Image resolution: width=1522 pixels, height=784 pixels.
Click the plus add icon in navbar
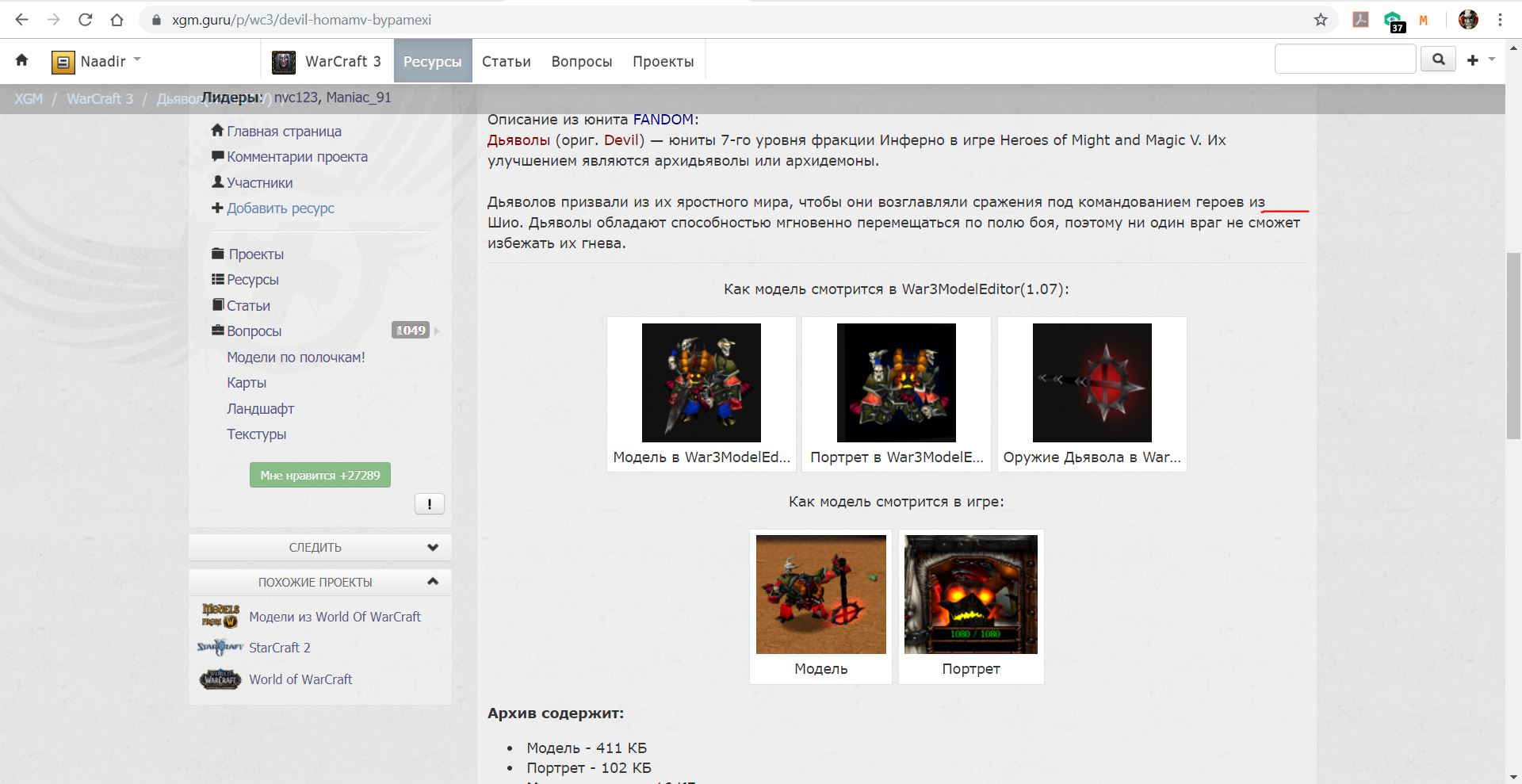click(1473, 60)
